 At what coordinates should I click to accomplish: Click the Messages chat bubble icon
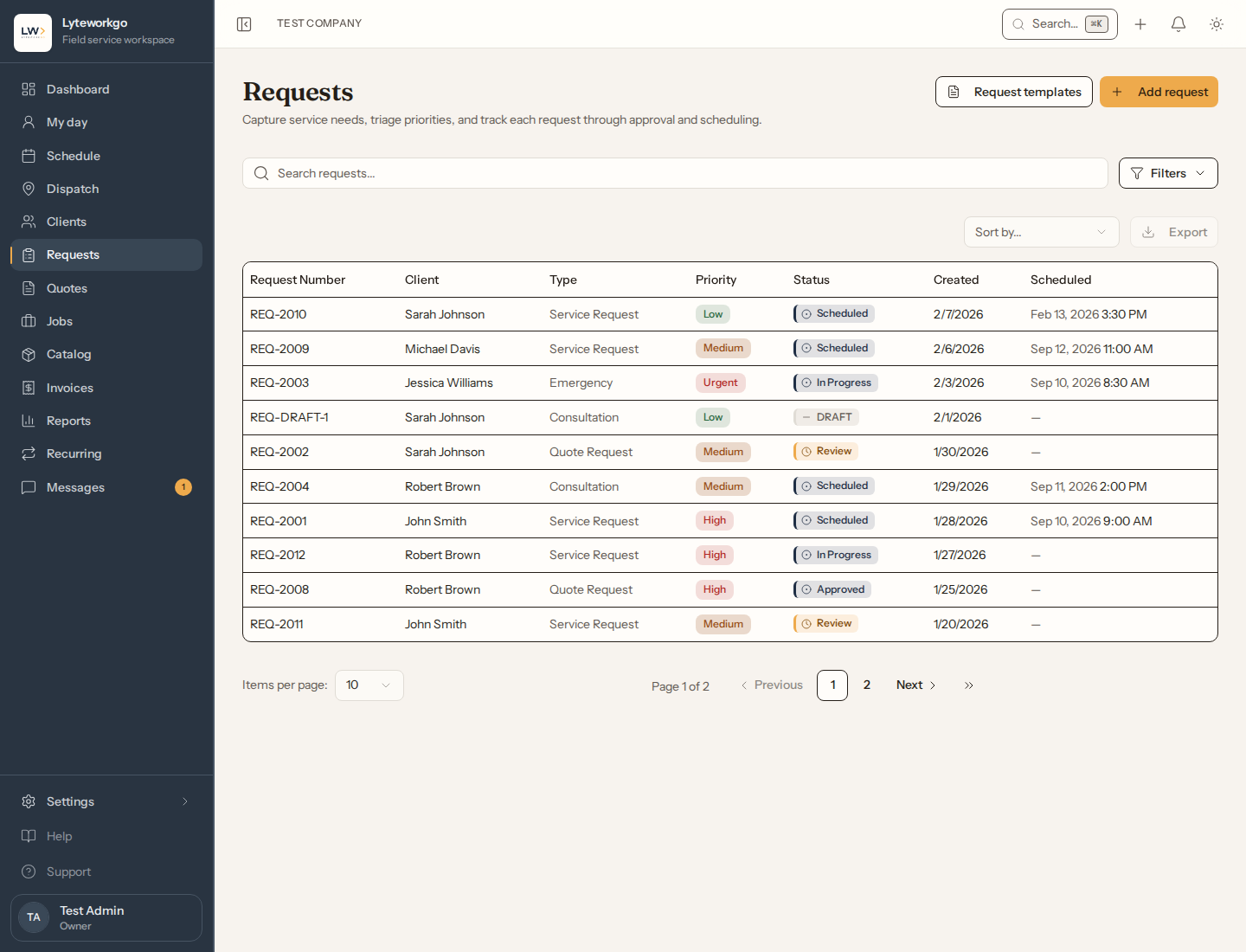29,487
